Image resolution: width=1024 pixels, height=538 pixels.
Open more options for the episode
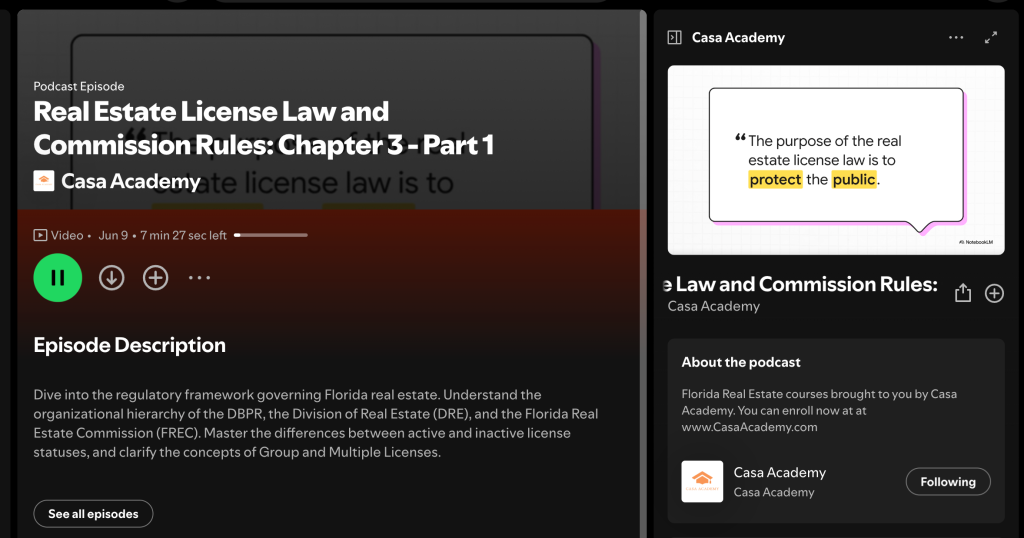pyautogui.click(x=199, y=277)
